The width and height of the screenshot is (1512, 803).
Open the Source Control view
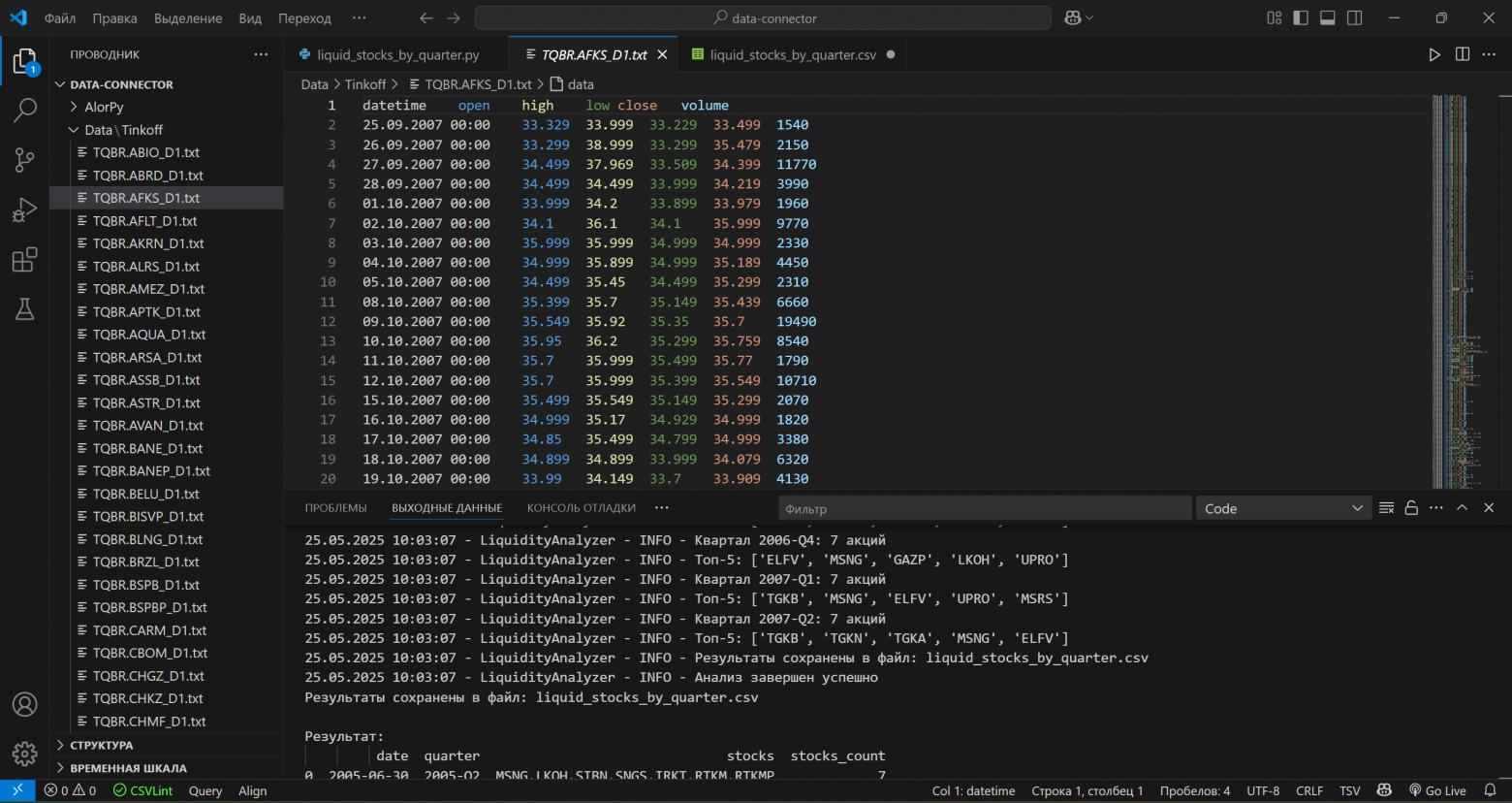[x=24, y=160]
